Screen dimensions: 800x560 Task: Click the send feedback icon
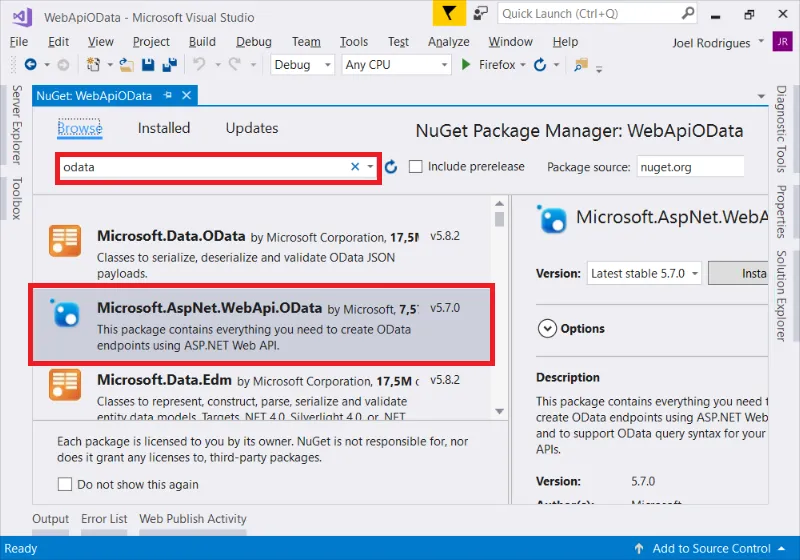point(480,13)
